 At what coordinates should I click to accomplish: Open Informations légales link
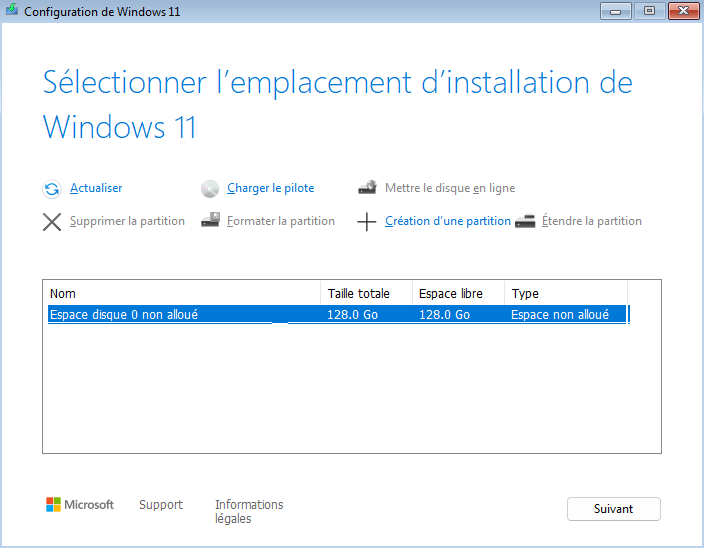pos(249,512)
